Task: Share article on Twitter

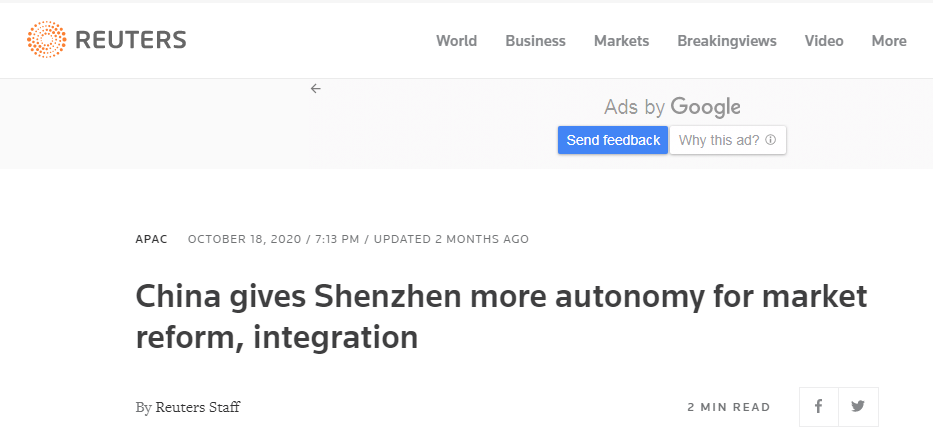Action: tap(858, 407)
